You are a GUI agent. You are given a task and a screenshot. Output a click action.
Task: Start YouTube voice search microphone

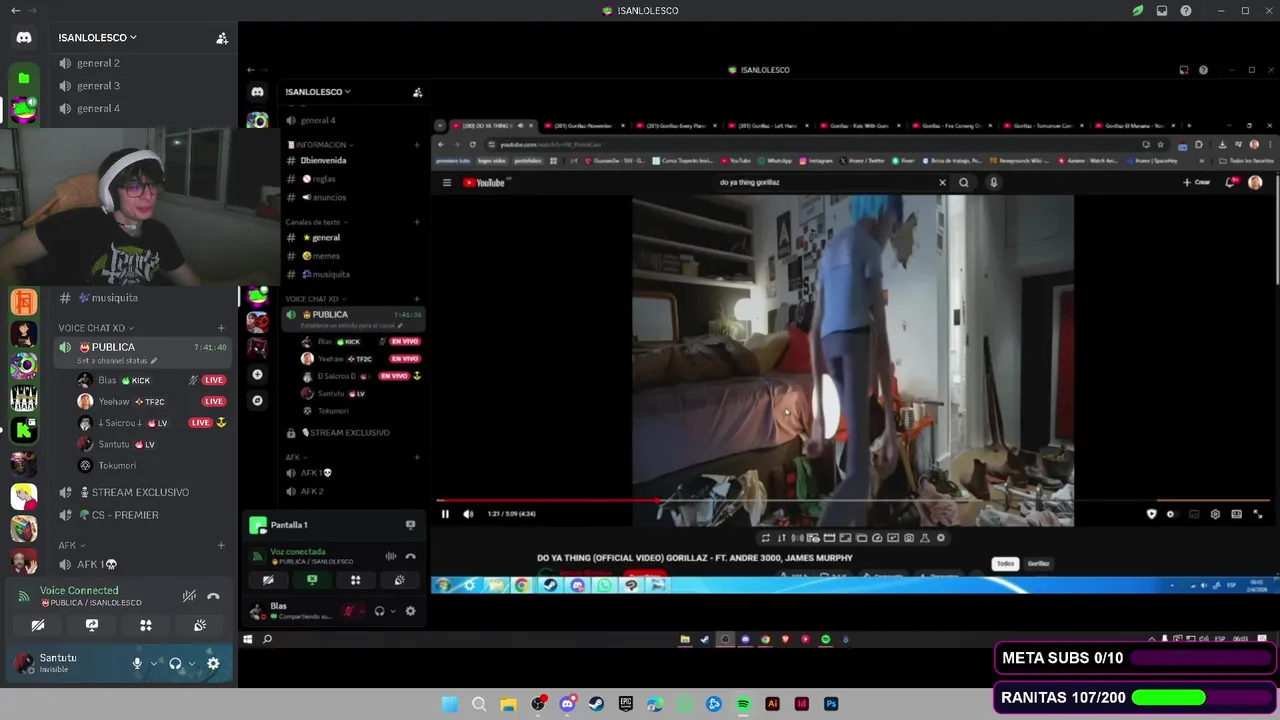point(993,183)
